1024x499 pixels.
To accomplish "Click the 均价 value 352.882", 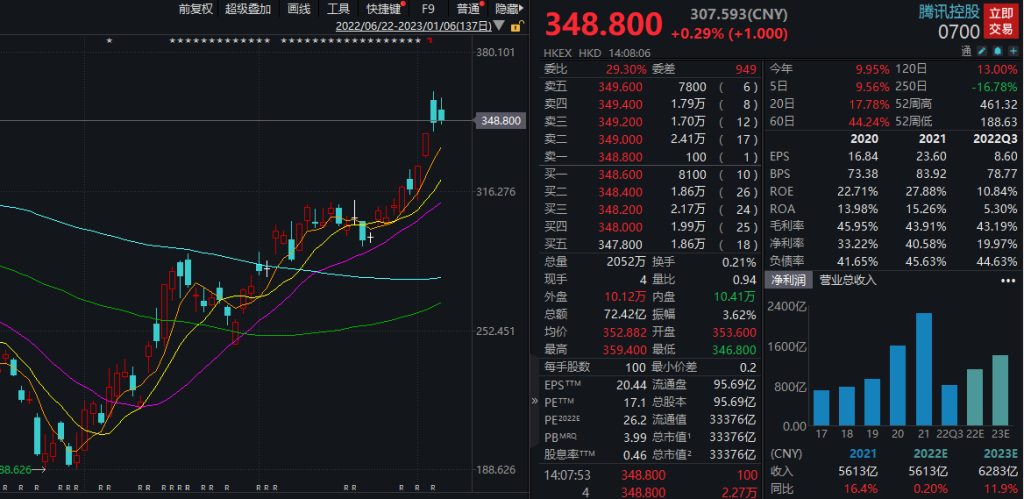I will coord(622,332).
